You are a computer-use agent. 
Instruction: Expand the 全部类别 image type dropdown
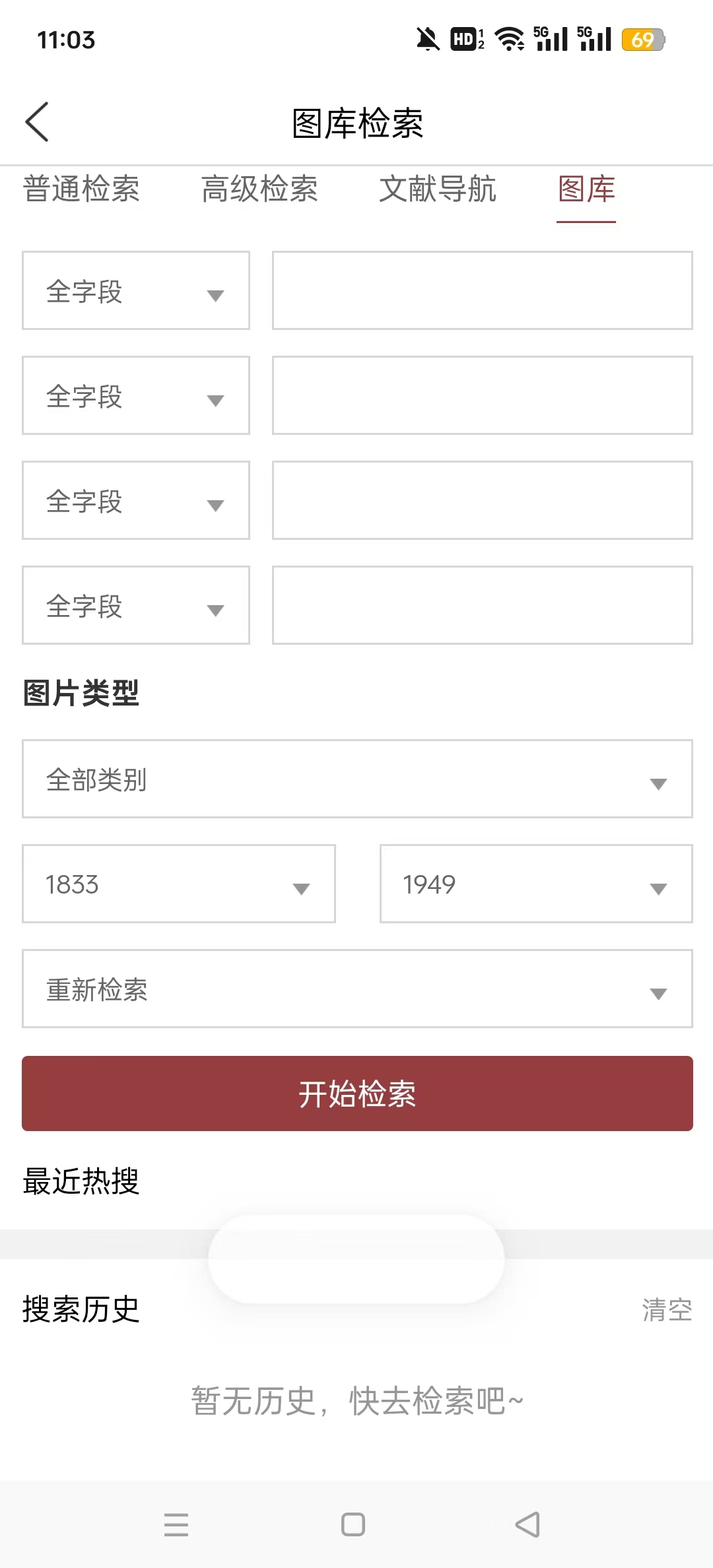pos(357,779)
